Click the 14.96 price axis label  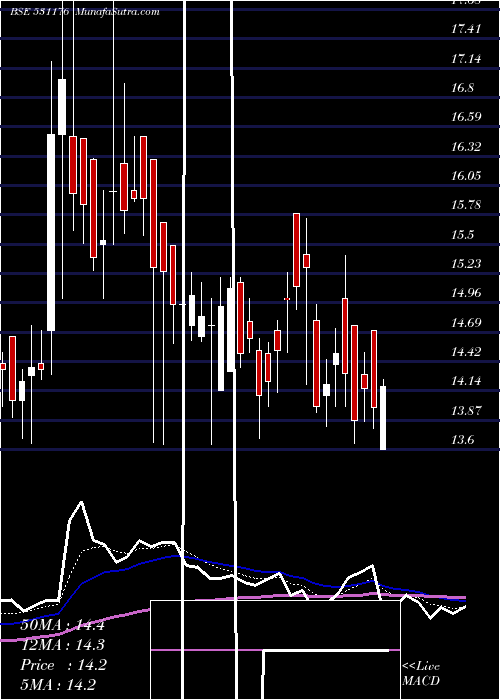(466, 293)
